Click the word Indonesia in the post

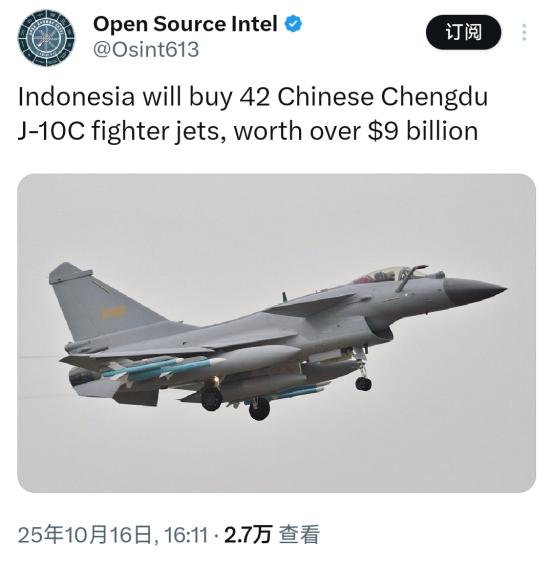(76, 97)
